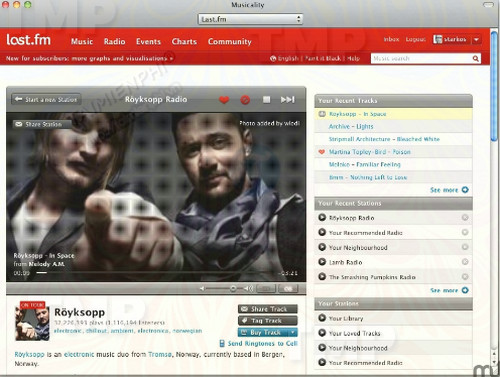Image resolution: width=500 pixels, height=377 pixels.
Task: Expand the Buy Track dropdown arrow
Action: [293, 332]
